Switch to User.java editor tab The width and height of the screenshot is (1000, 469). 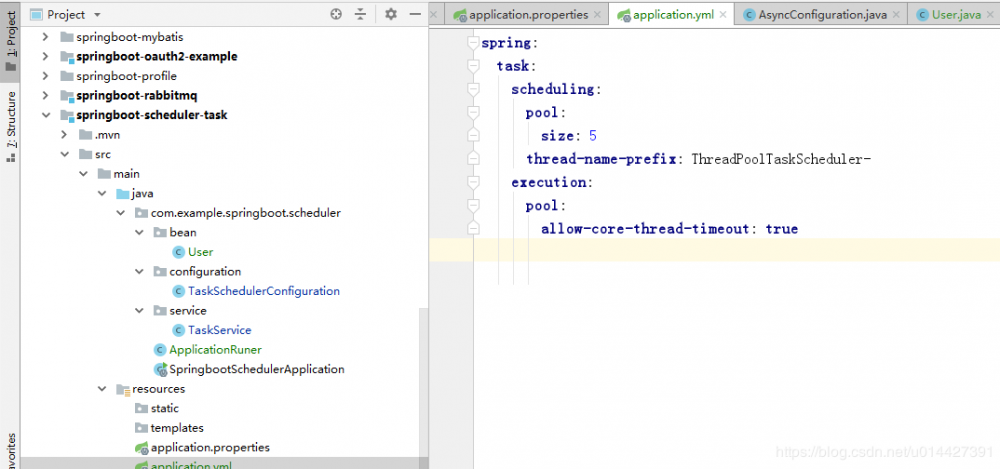click(x=953, y=15)
